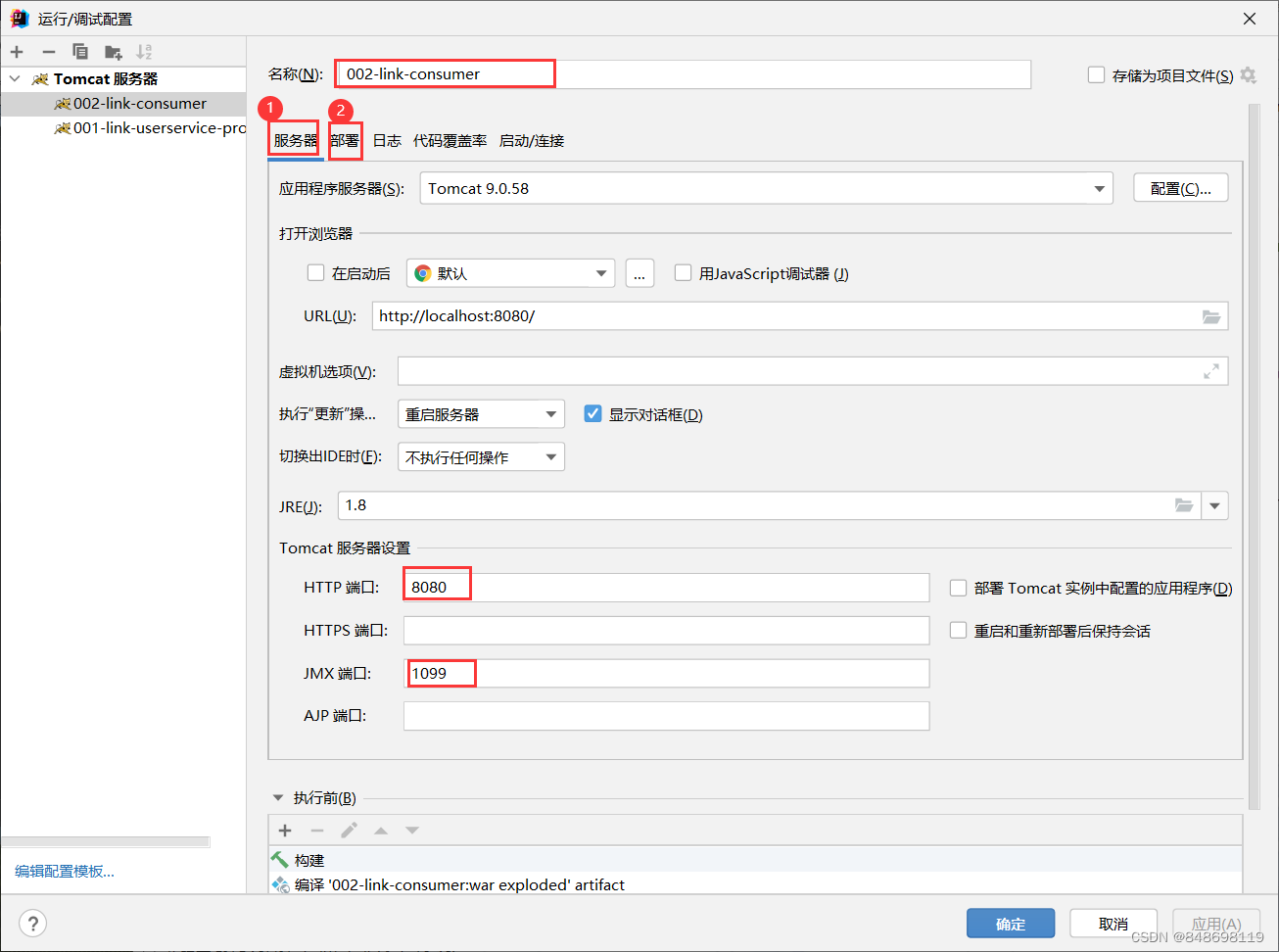
Task: Open the 重启服务器 update action dropdown
Action: (x=481, y=414)
